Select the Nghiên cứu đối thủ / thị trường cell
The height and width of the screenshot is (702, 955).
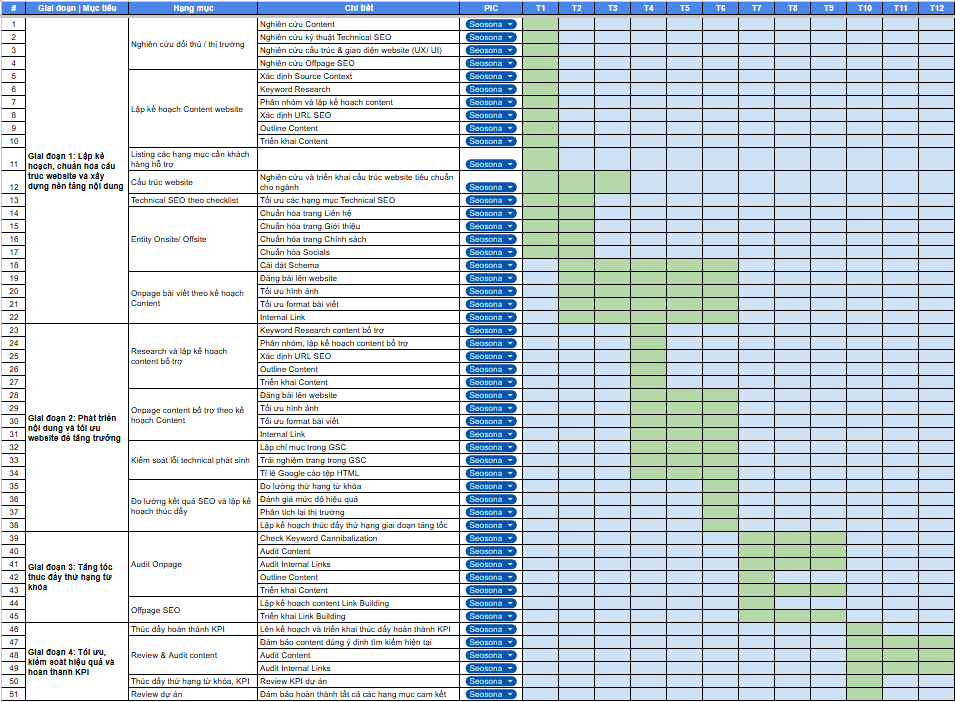coord(193,44)
